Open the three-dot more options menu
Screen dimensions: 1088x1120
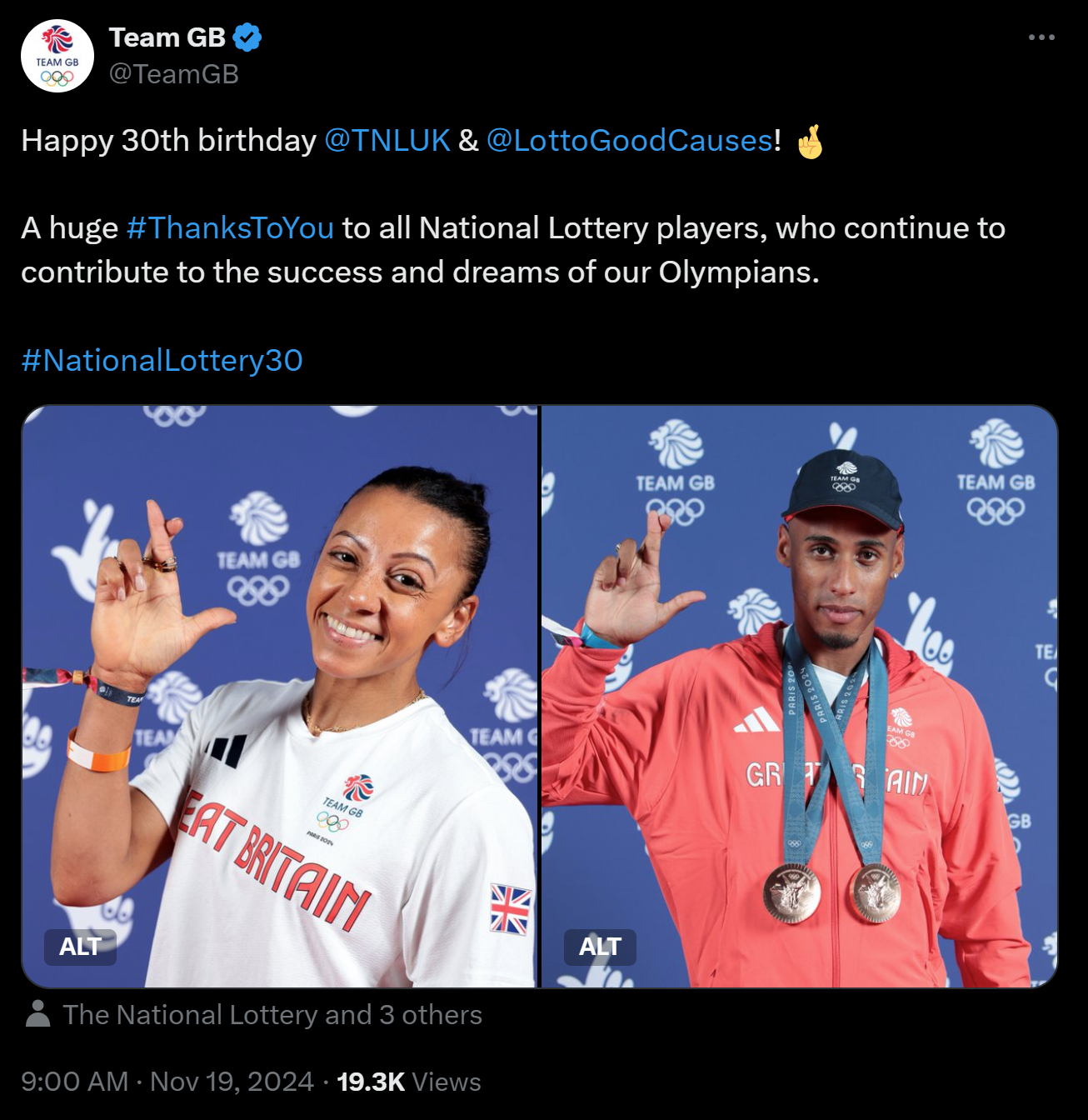click(1041, 37)
